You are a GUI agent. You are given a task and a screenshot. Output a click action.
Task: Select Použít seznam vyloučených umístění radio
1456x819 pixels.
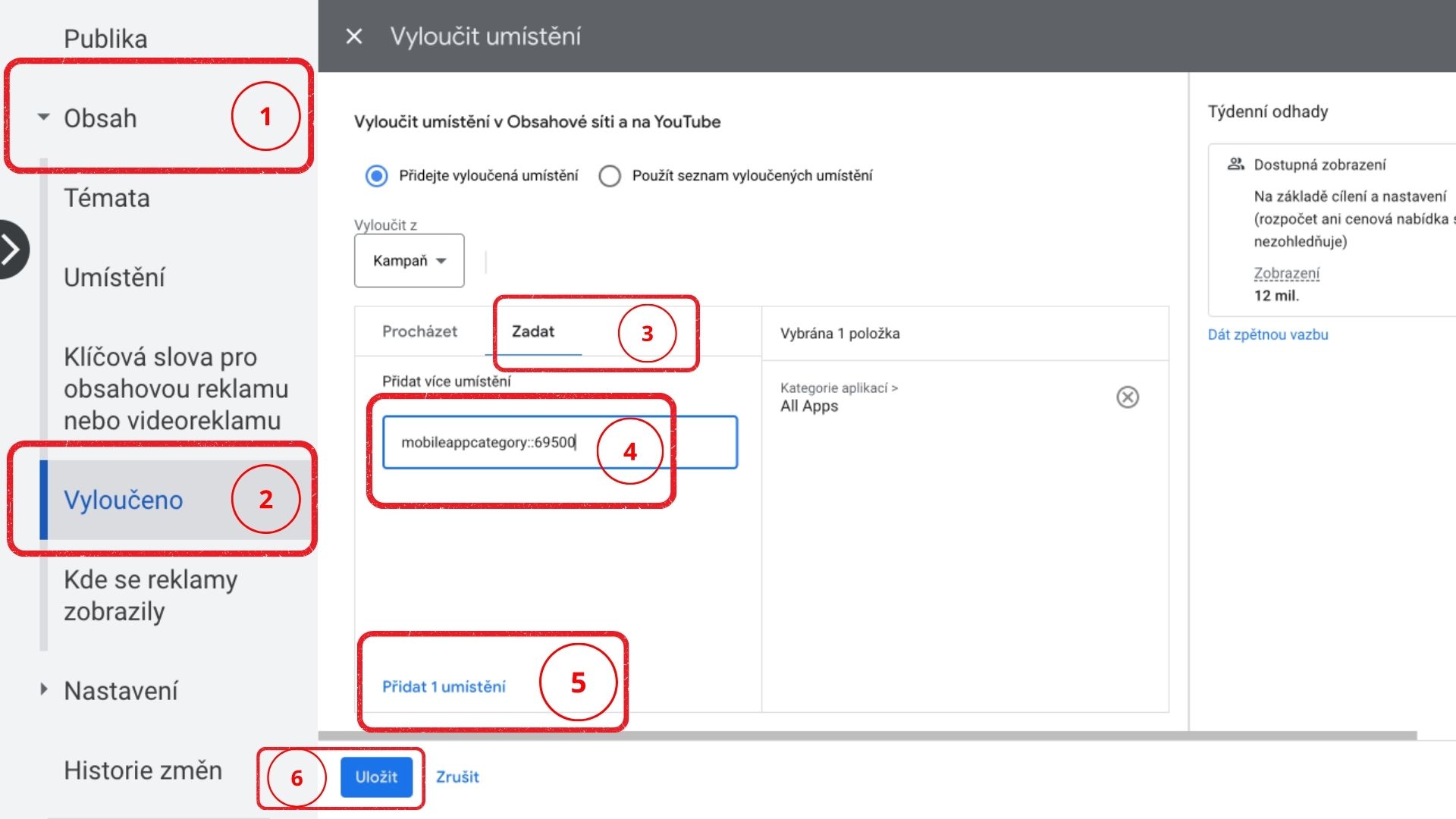pyautogui.click(x=610, y=176)
